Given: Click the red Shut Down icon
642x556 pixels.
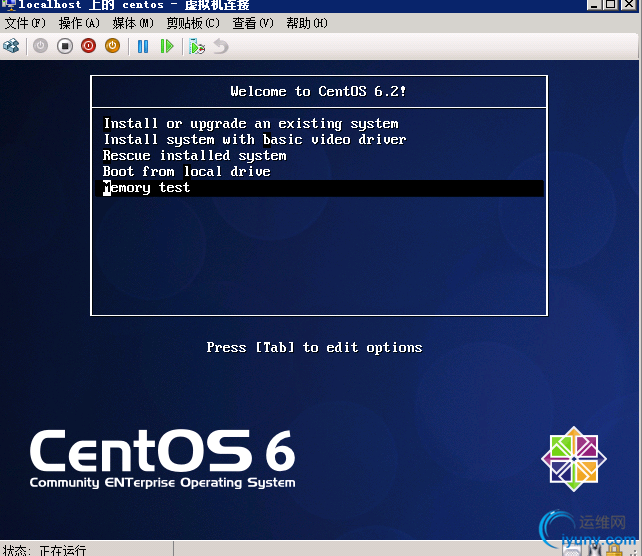Looking at the screenshot, I should pos(88,46).
